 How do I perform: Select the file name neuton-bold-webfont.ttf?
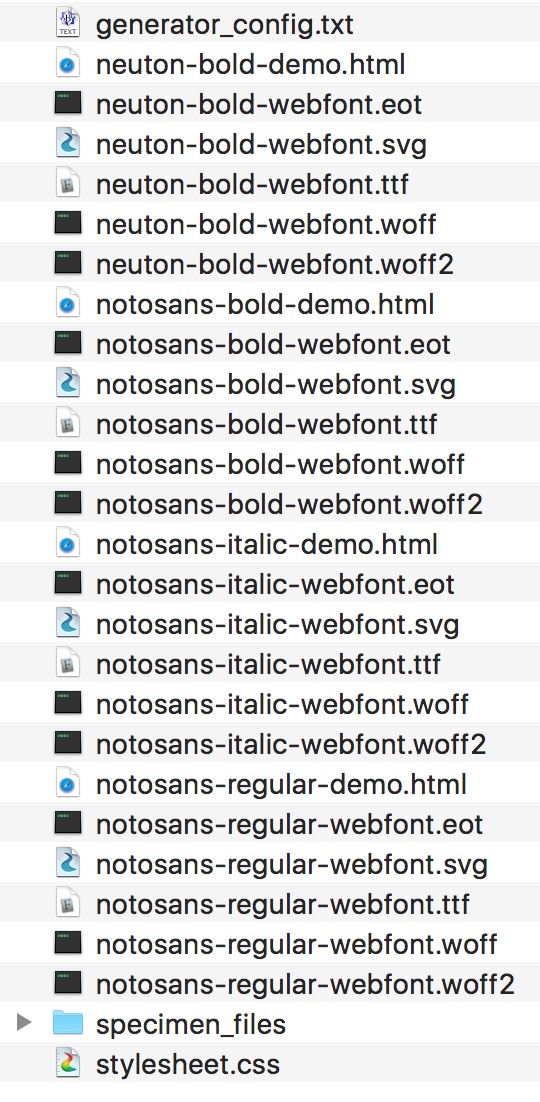pos(252,185)
